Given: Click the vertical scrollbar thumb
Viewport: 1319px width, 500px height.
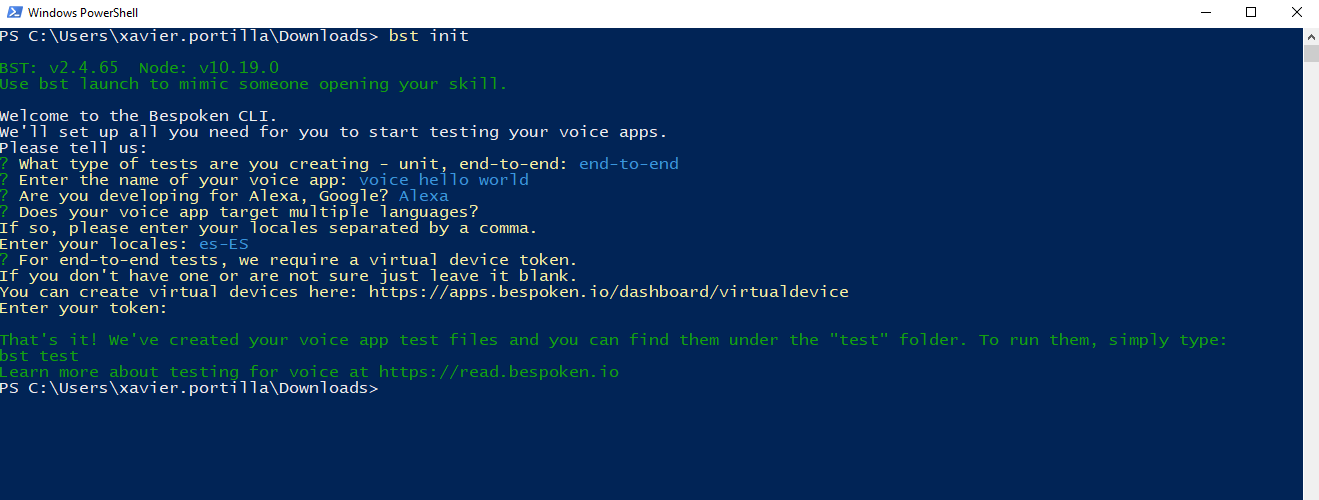Looking at the screenshot, I should click(x=1310, y=53).
